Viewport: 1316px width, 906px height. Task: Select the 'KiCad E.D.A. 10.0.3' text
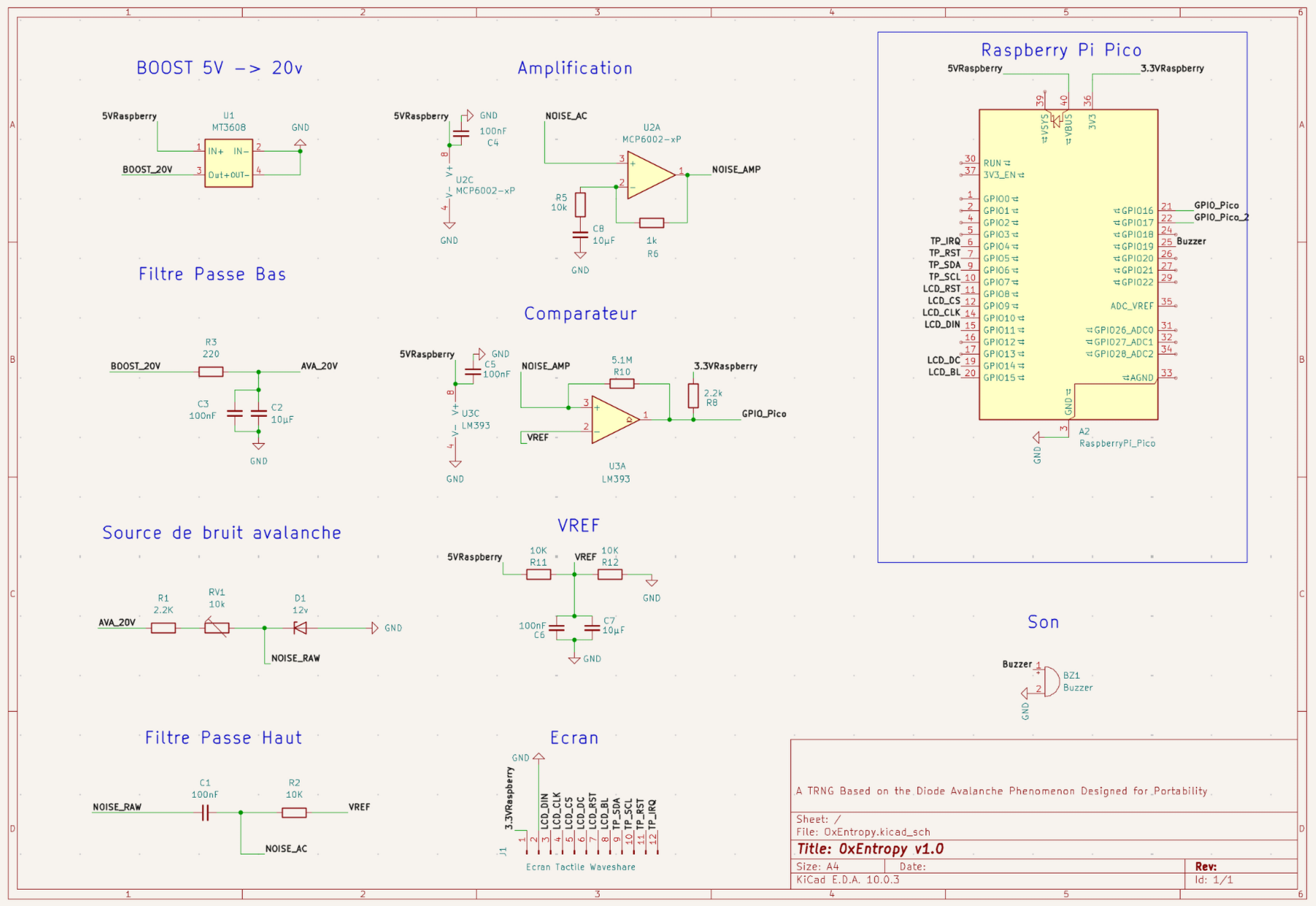(848, 880)
